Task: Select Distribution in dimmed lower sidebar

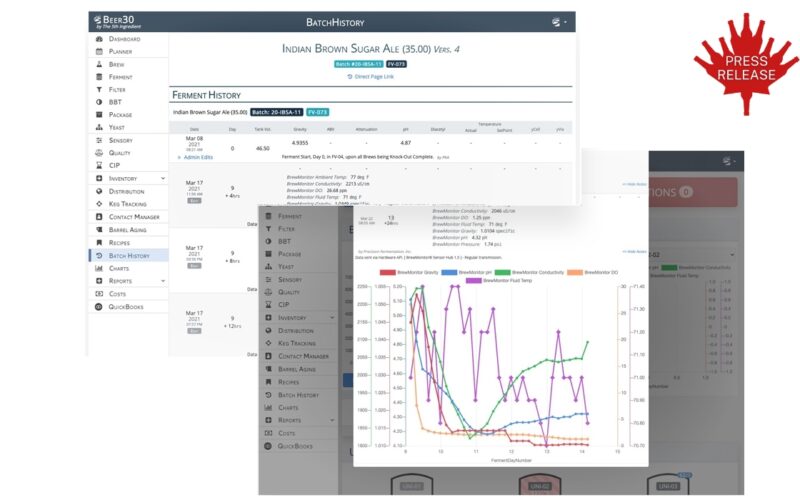Action: point(296,331)
